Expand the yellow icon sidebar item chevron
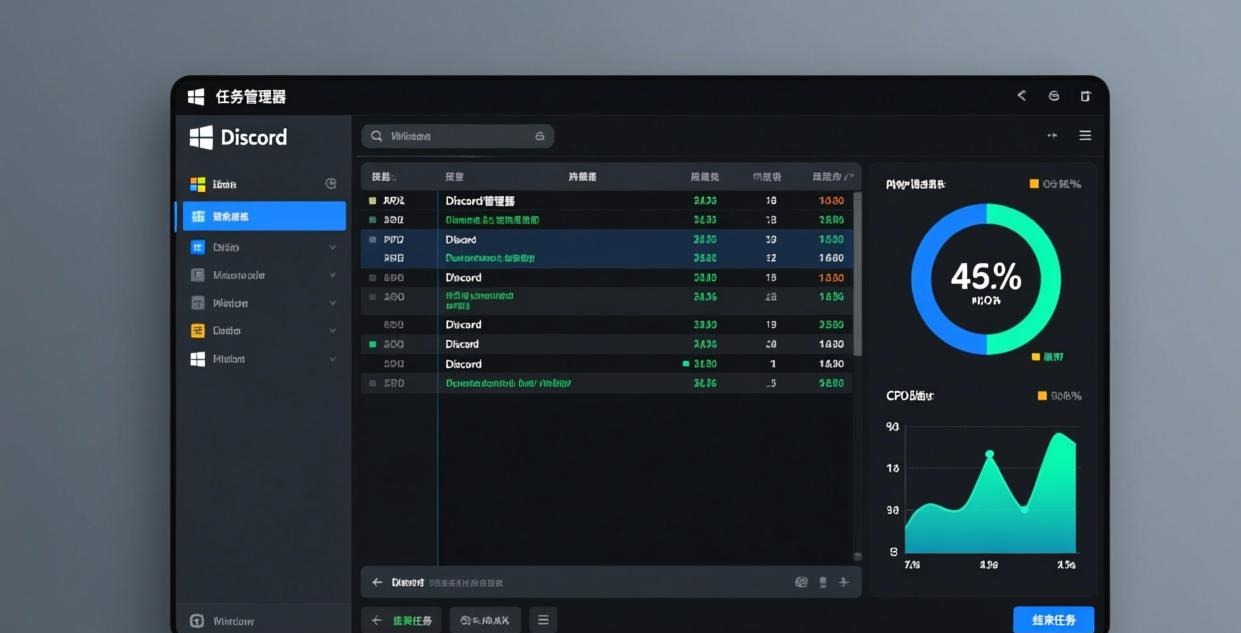Screen dimensions: 1241x633 click(x=332, y=330)
